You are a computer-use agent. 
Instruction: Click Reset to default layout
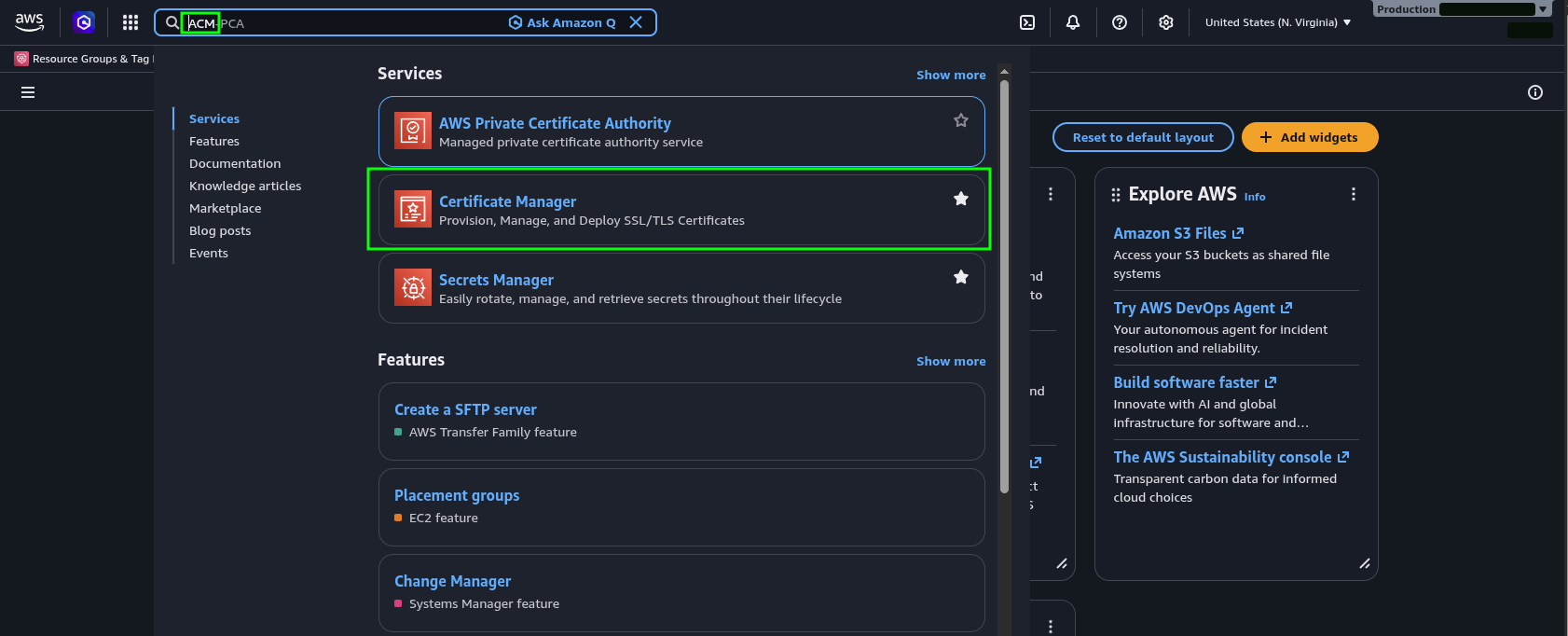point(1143,137)
